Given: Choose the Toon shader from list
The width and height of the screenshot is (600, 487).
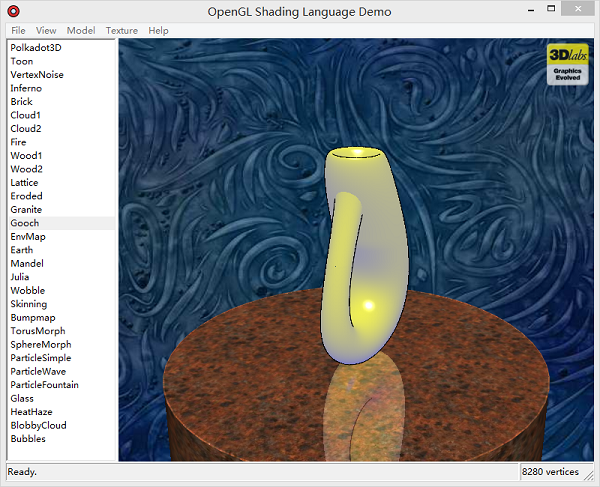Looking at the screenshot, I should [x=22, y=61].
